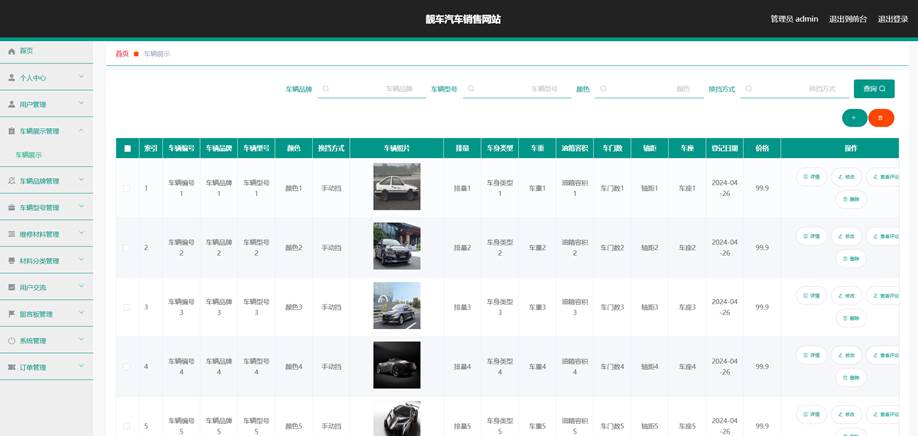
Task: Click the icon beside 车辆品牌管理
Action: tap(11, 181)
